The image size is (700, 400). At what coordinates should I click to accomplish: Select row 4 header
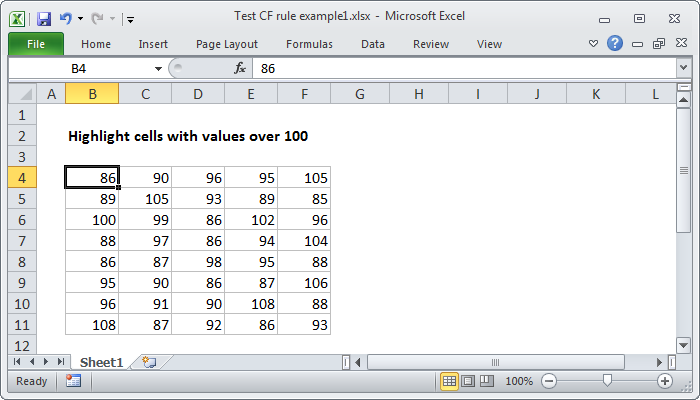pyautogui.click(x=22, y=178)
